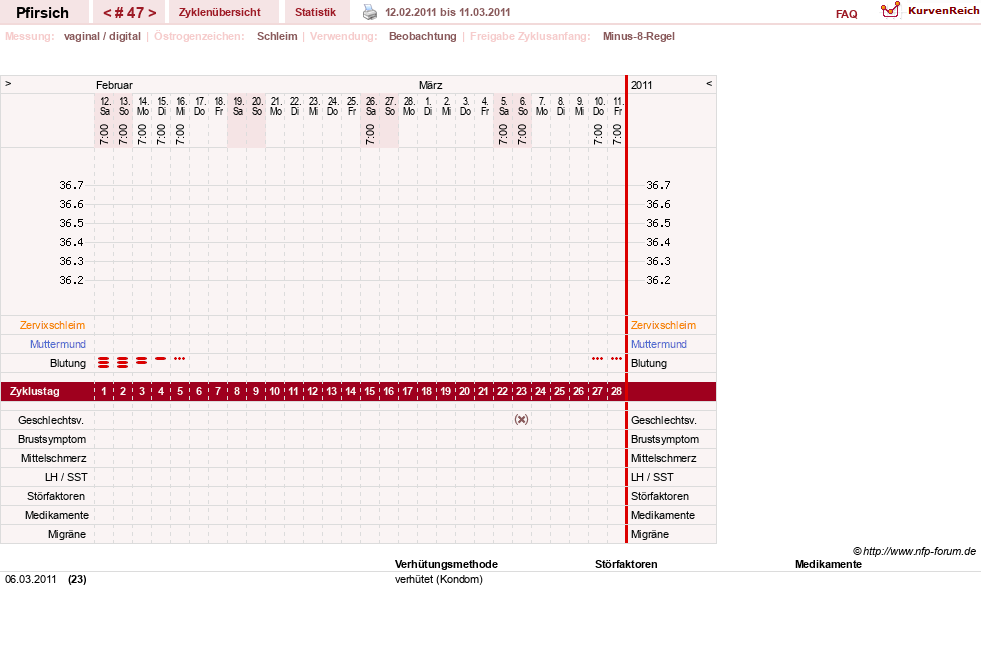
Task: Click right-side Muttermund label
Action: tap(659, 344)
